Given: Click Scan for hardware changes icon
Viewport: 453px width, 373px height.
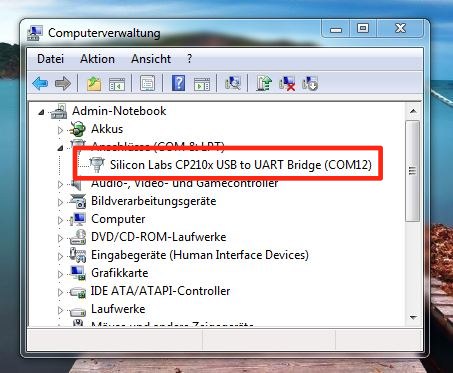Looking at the screenshot, I should point(233,83).
